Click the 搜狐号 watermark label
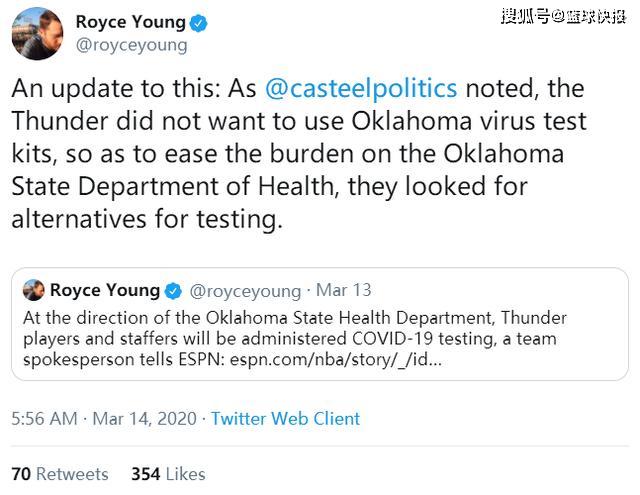Viewport: 640px width, 495px height. (x=525, y=16)
